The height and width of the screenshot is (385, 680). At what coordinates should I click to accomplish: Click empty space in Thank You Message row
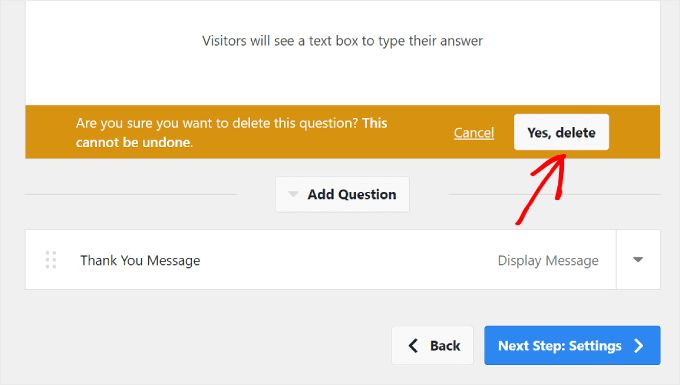pos(347,260)
